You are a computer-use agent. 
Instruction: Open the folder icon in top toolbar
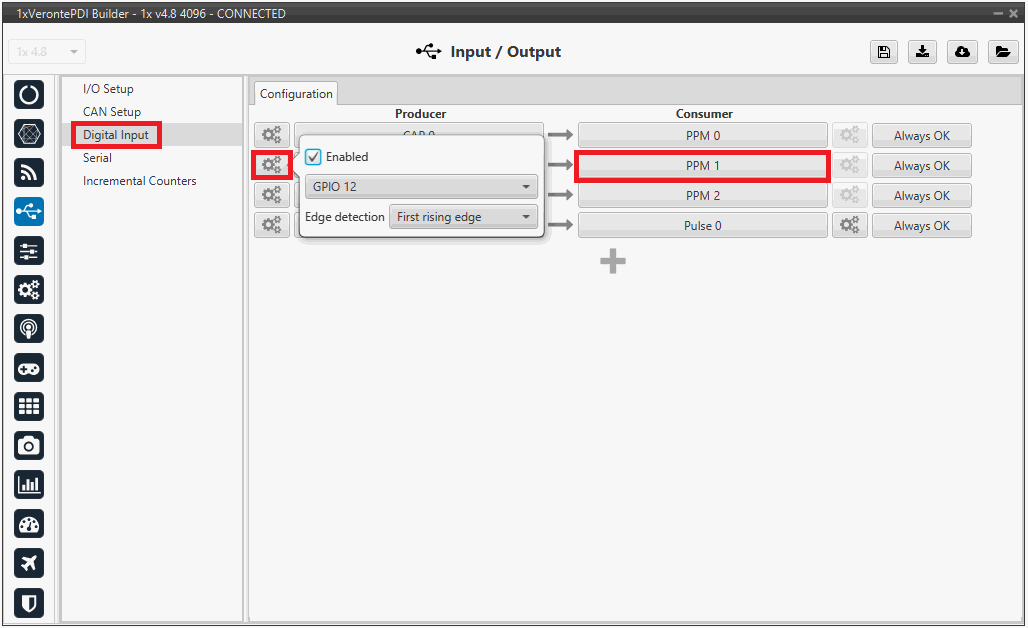point(1001,52)
